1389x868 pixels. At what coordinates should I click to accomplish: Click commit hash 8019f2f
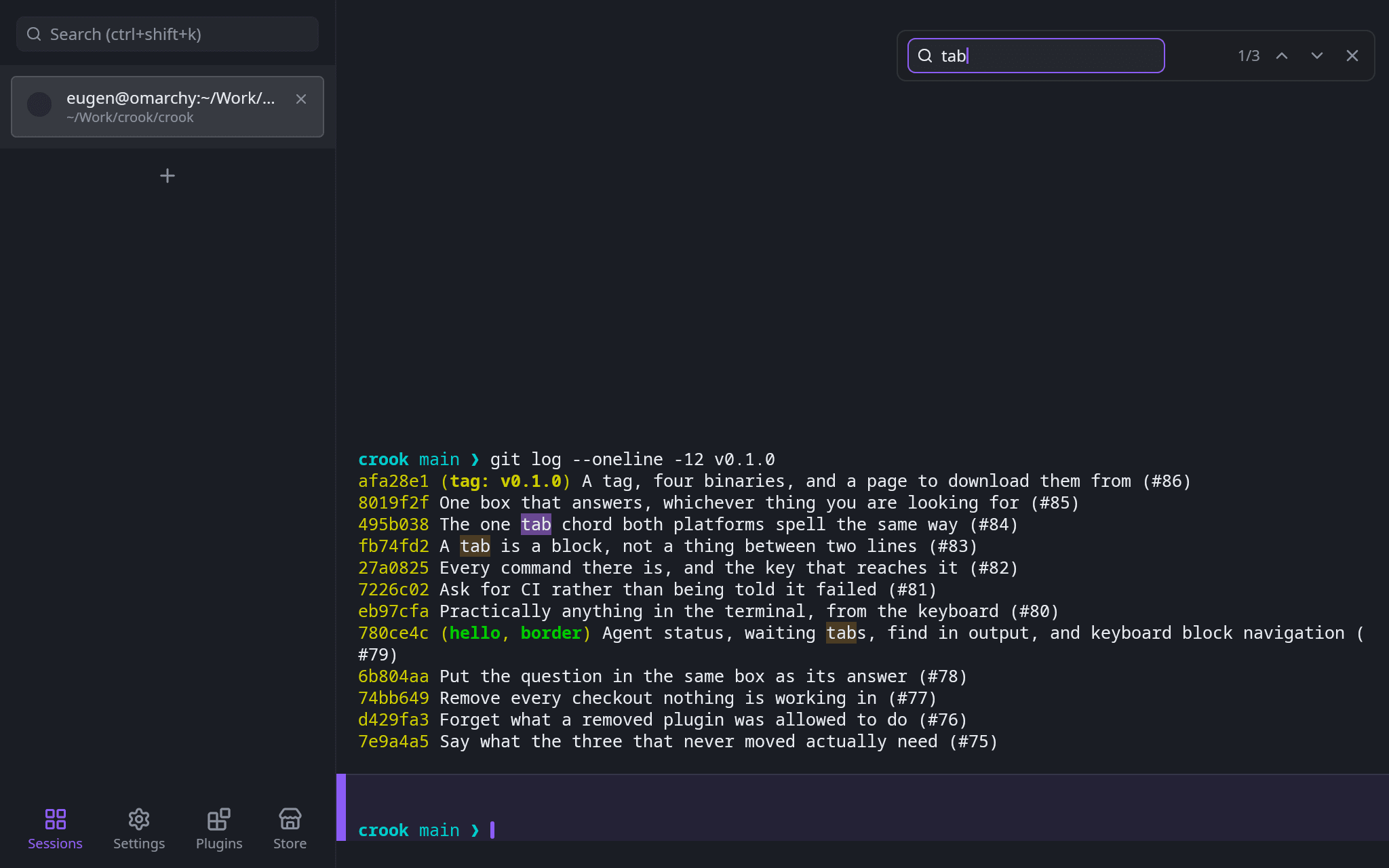[393, 502]
